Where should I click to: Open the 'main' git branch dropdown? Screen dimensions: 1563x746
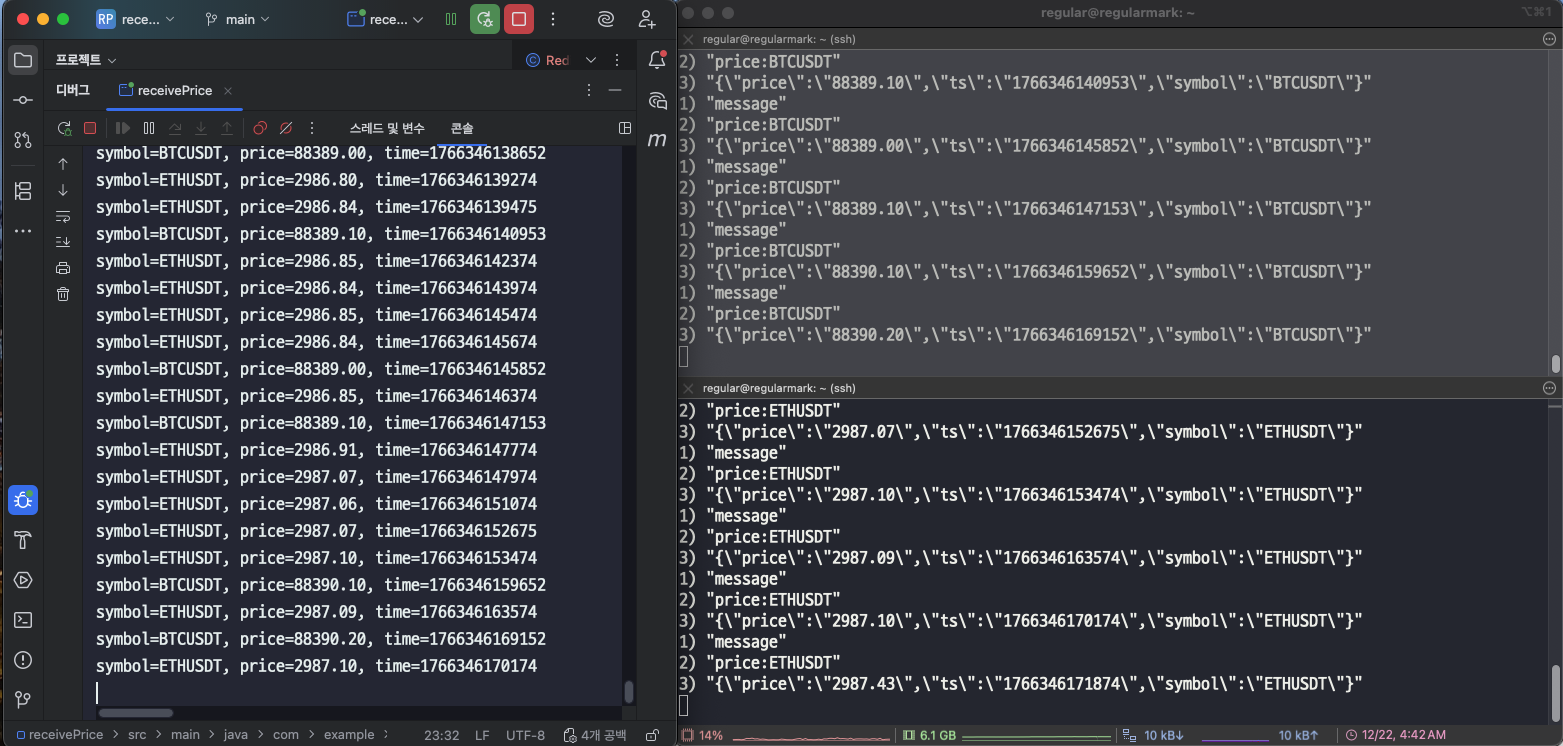click(x=236, y=19)
